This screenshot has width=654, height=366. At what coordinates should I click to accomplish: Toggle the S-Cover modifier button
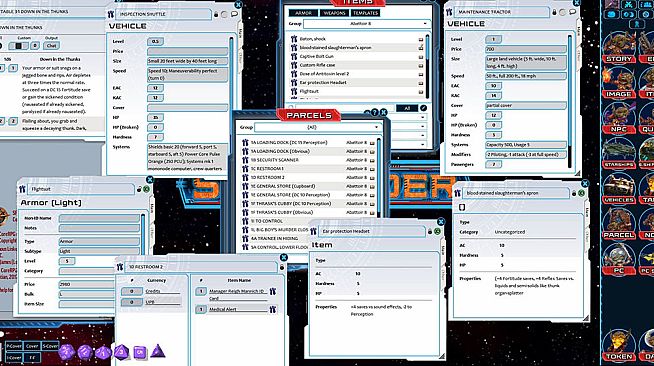coord(50,346)
